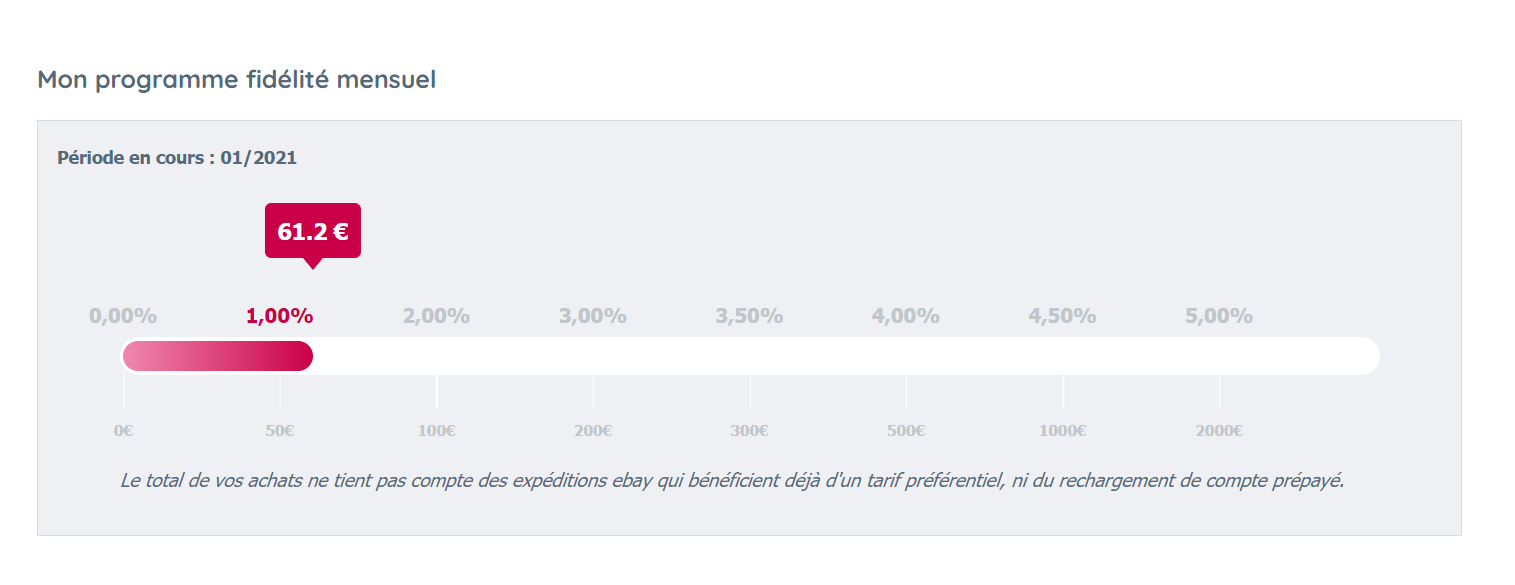This screenshot has height=585, width=1515.
Task: Click the 4,00% tier label
Action: [x=906, y=316]
